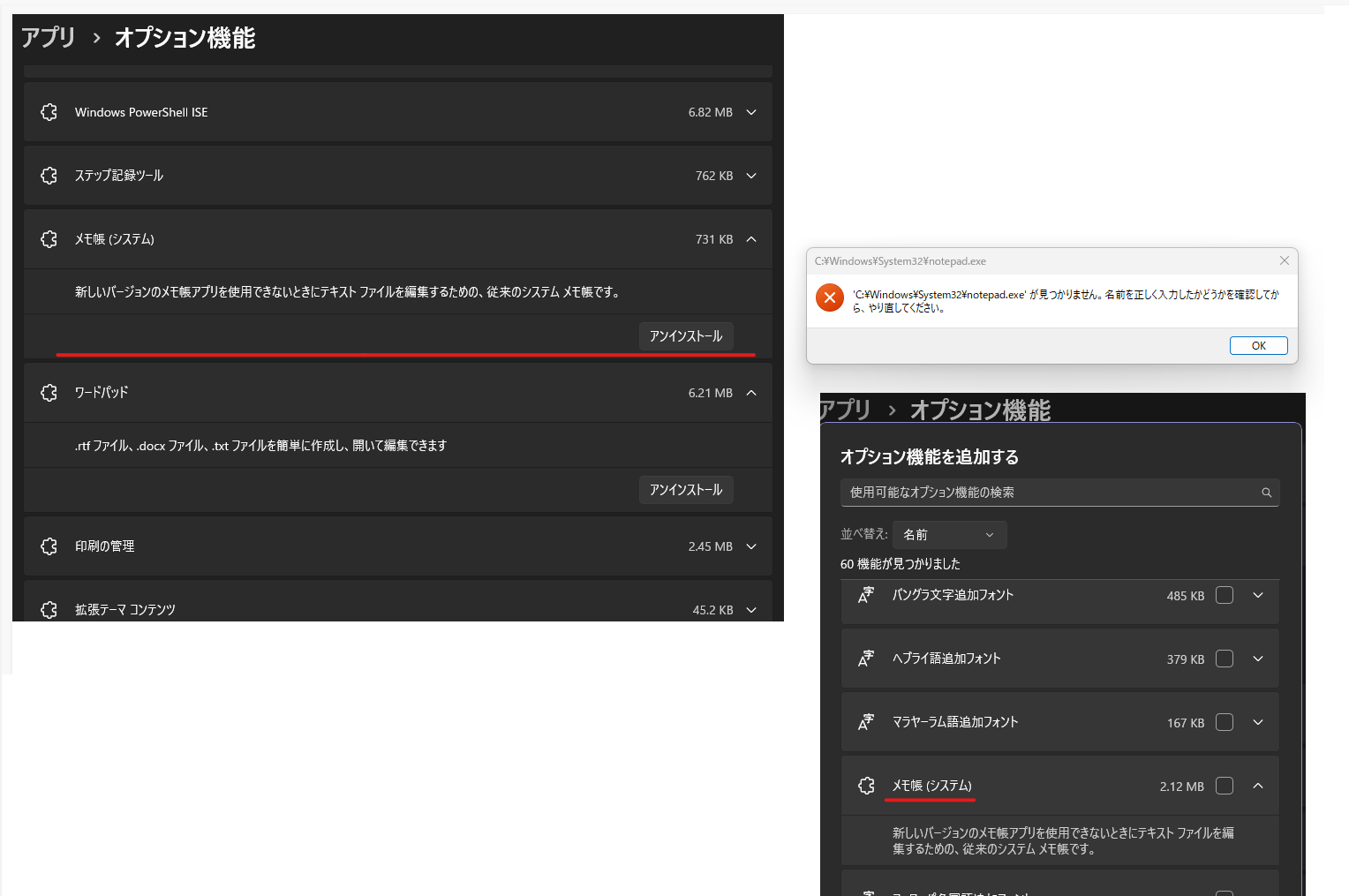
Task: Click the メモ帳 (システム) icon in installed list
Action: (x=49, y=239)
